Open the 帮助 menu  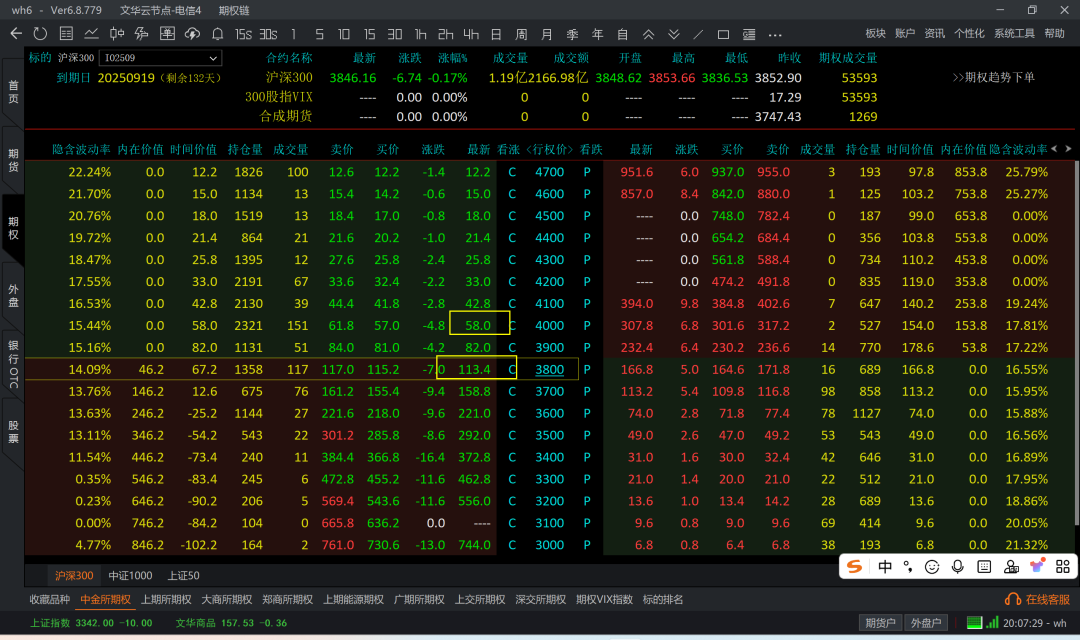[1055, 33]
